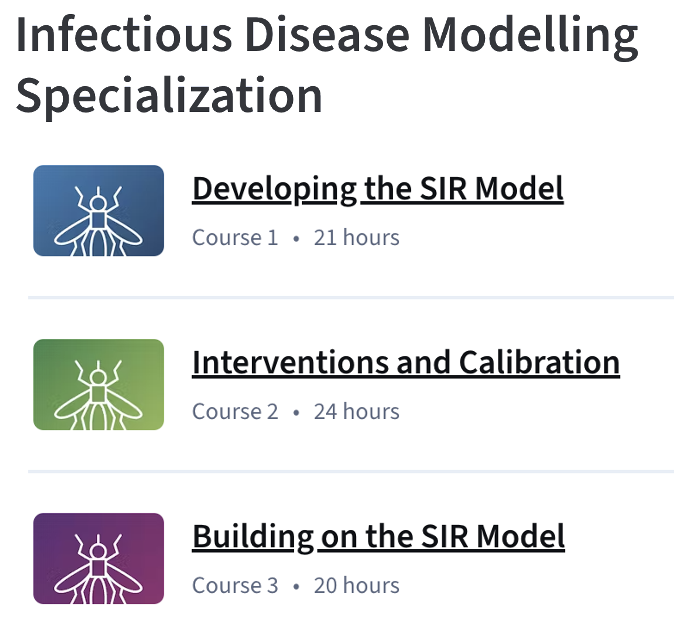Click the "21 hours" duration text
674x624 pixels.
356,238
